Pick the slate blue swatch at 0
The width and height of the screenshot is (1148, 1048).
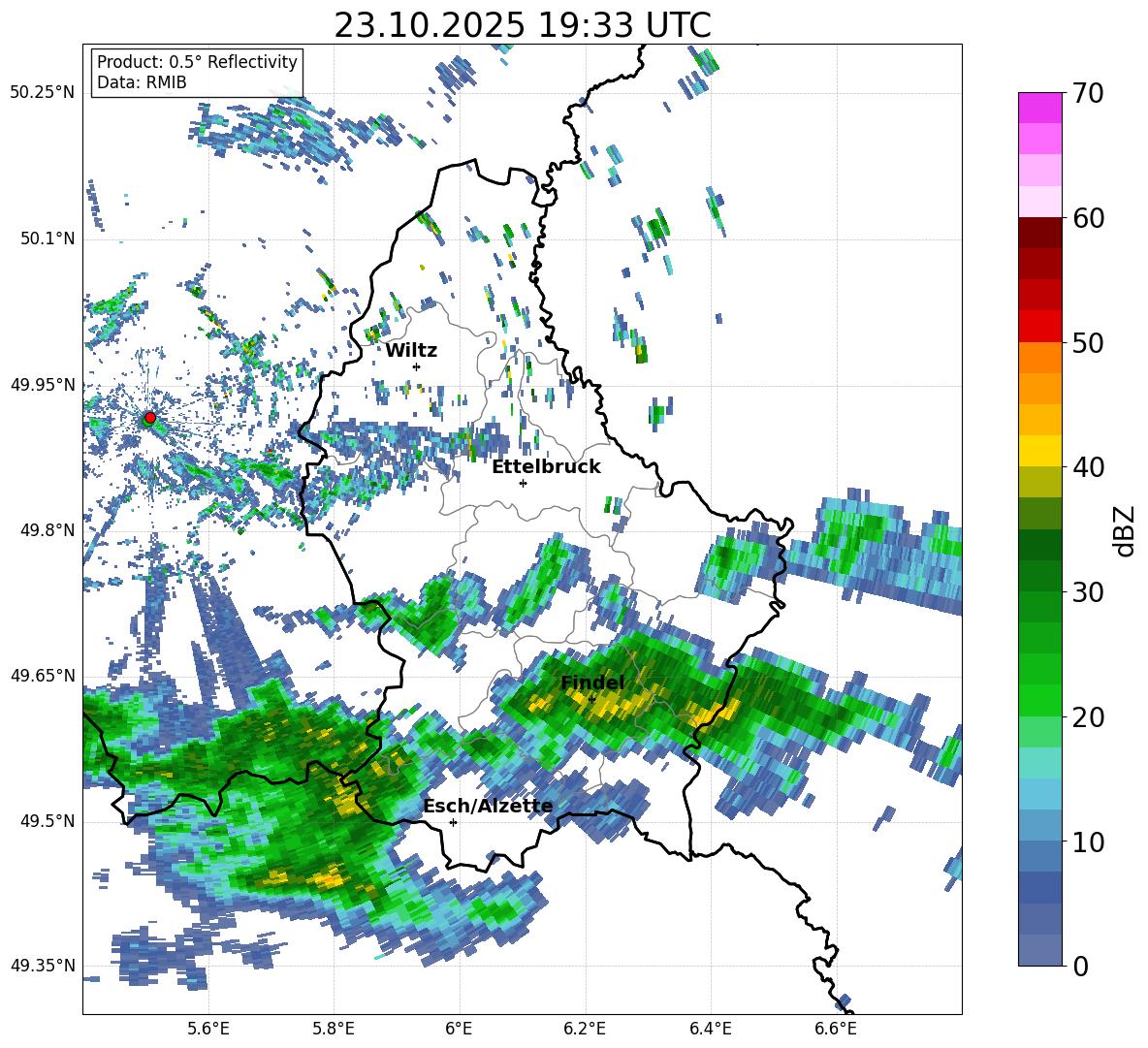pyautogui.click(x=1039, y=950)
